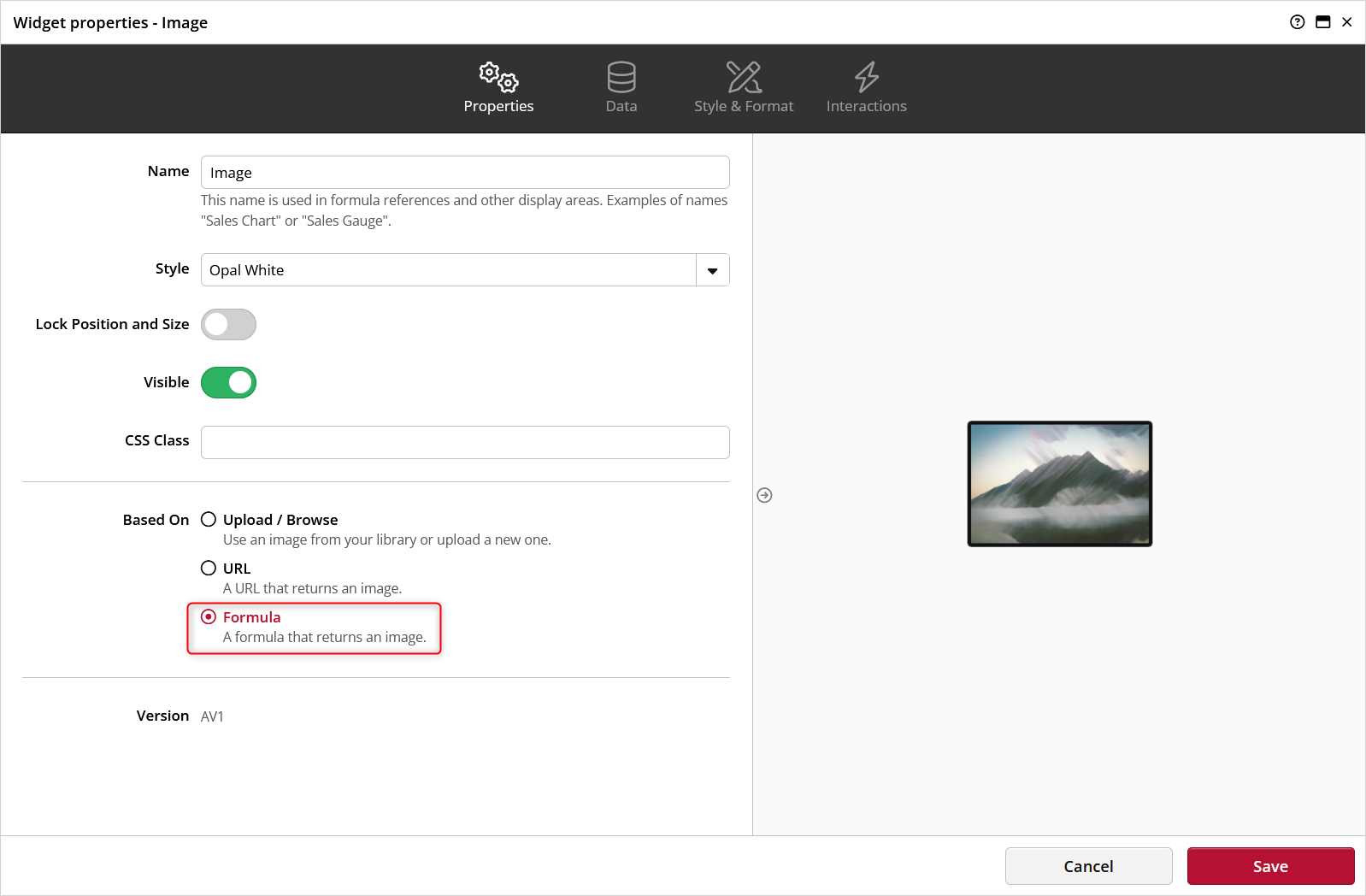
Task: Click the 'A formula that returns an image.' text
Action: [x=325, y=637]
